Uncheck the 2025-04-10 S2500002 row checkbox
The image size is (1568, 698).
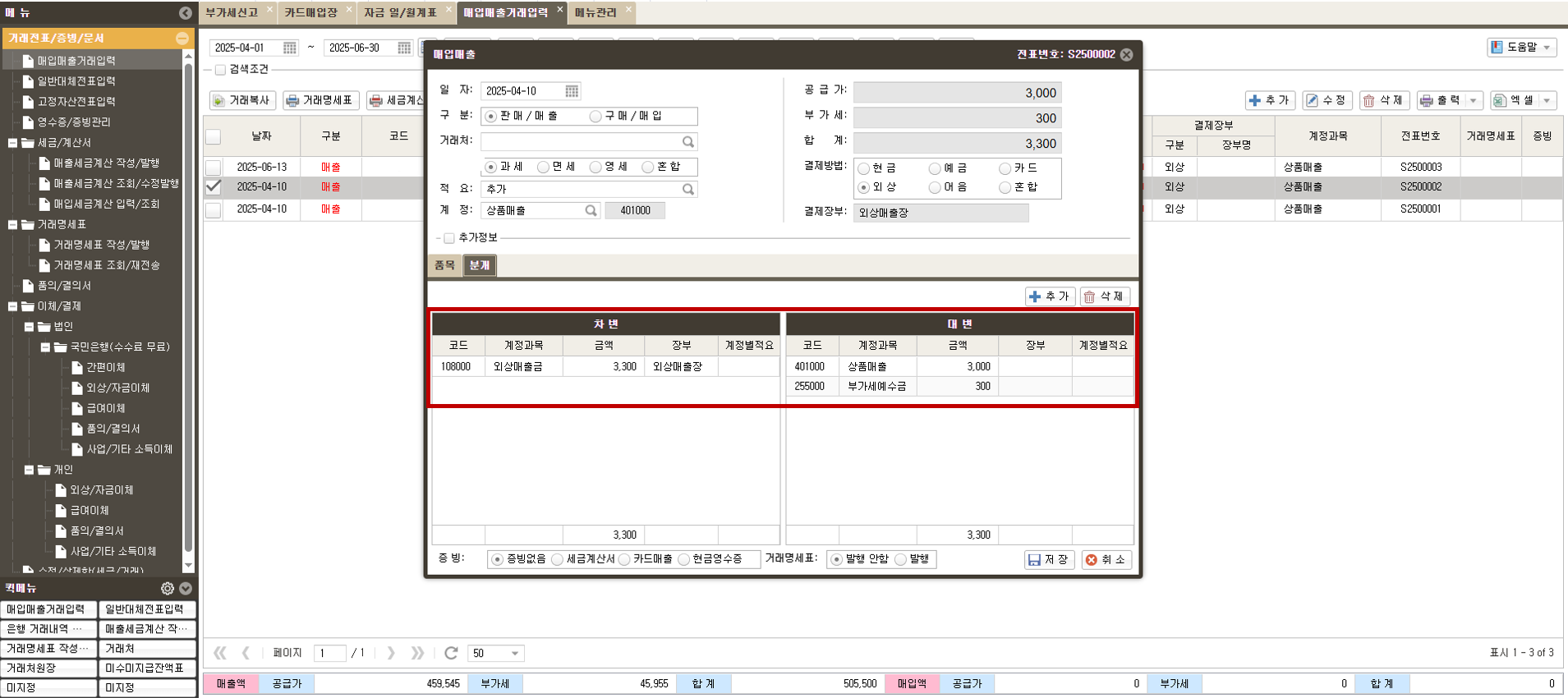pos(214,187)
